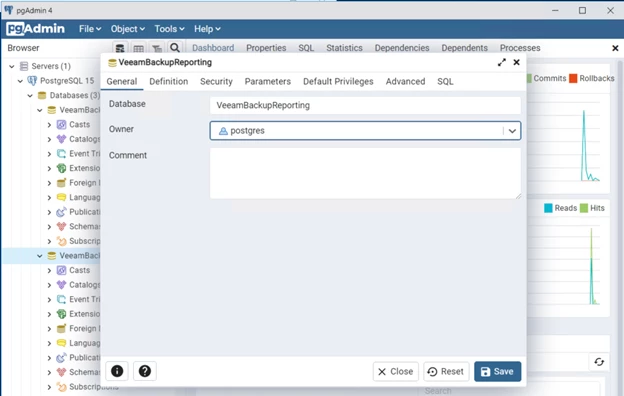Click the Extensions icon under first database

click(x=61, y=168)
